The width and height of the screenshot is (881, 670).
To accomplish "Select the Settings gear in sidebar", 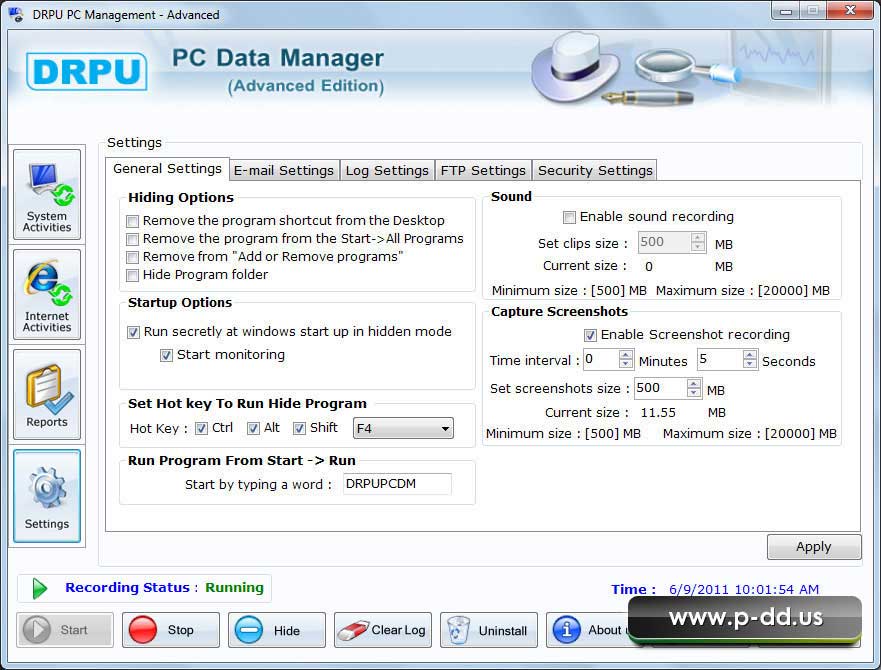I will 47,496.
